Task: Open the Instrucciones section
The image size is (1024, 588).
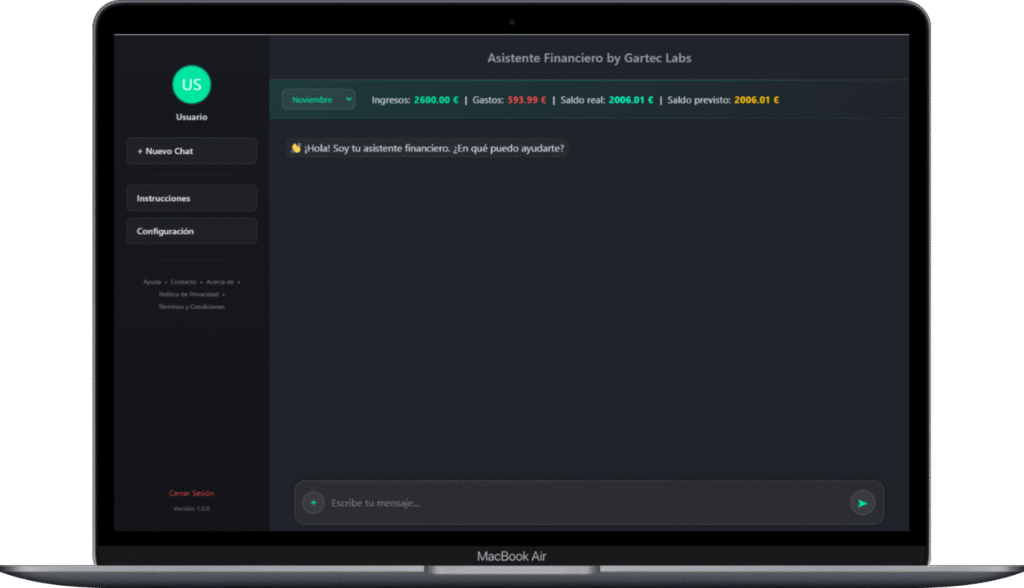Action: click(191, 198)
